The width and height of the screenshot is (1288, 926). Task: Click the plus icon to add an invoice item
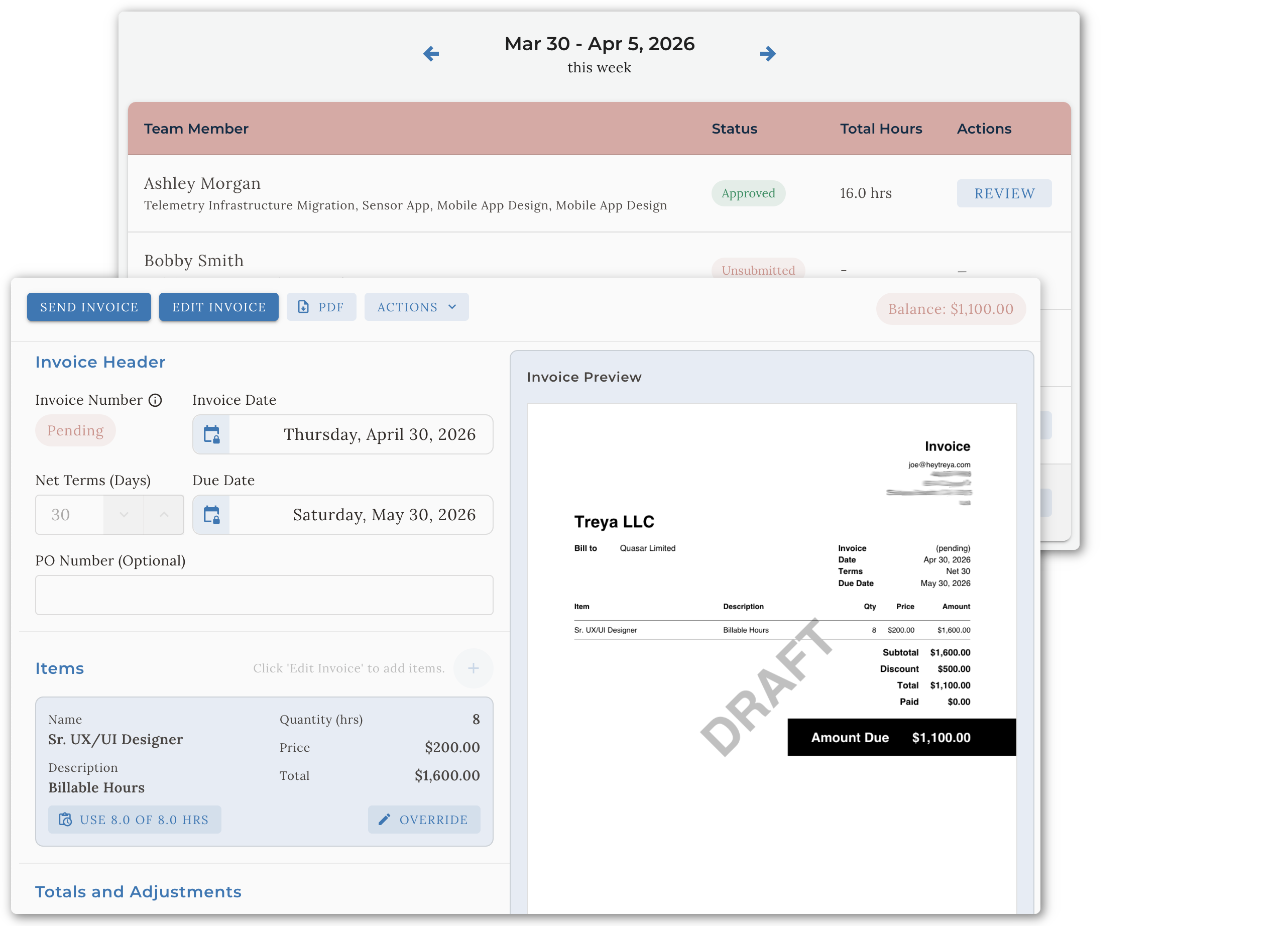[x=473, y=668]
